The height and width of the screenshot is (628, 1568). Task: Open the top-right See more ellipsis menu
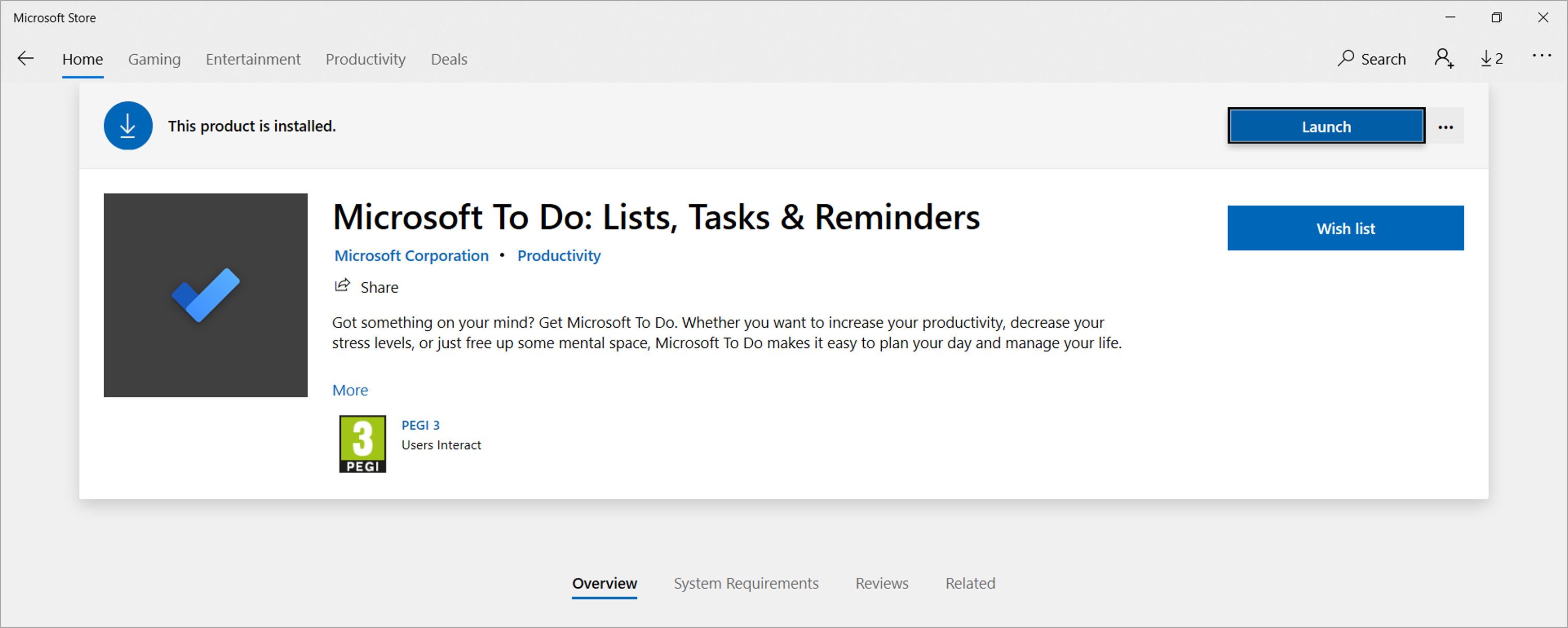click(1541, 56)
